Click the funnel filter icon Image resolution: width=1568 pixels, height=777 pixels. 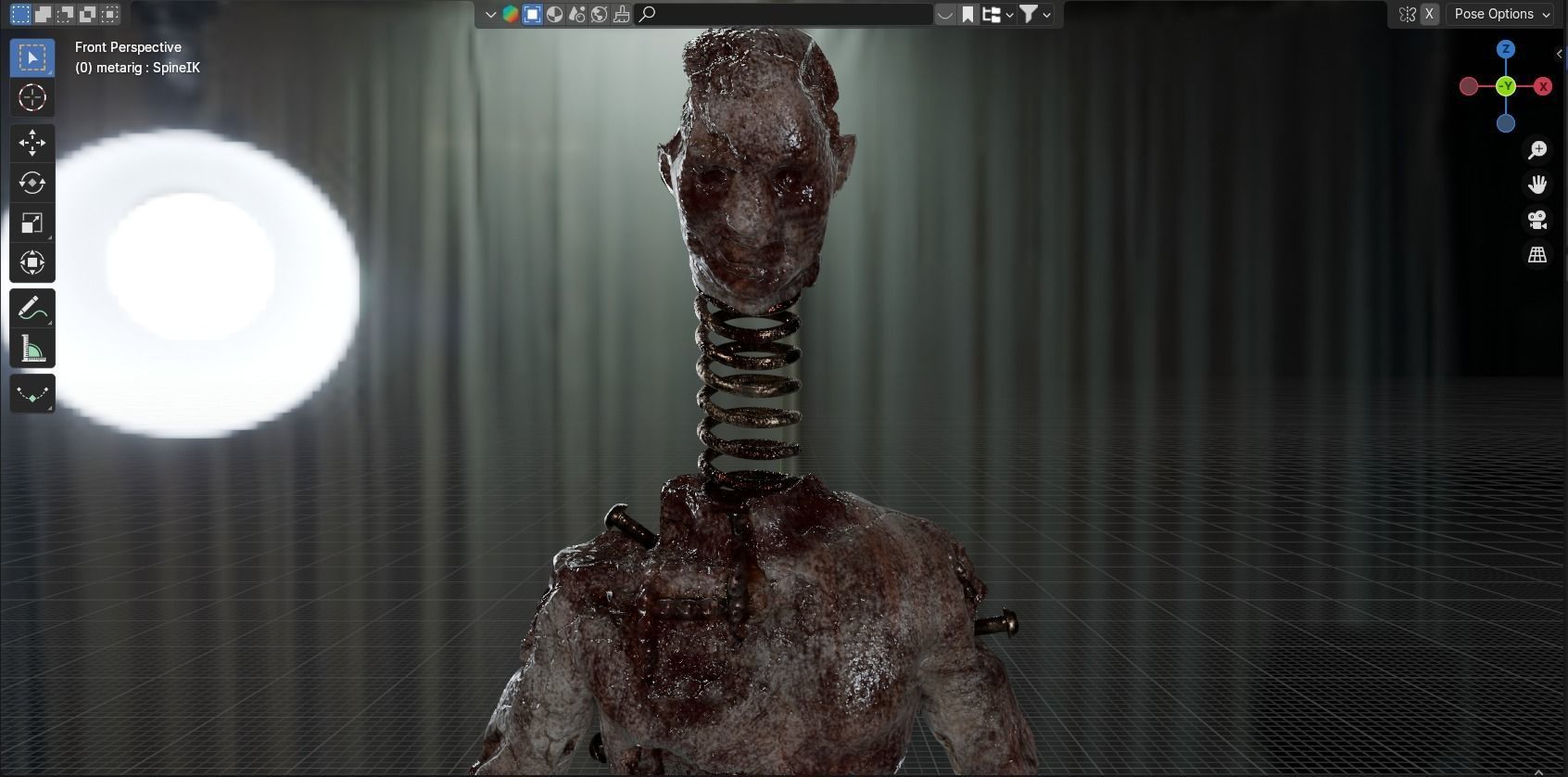[x=1029, y=14]
